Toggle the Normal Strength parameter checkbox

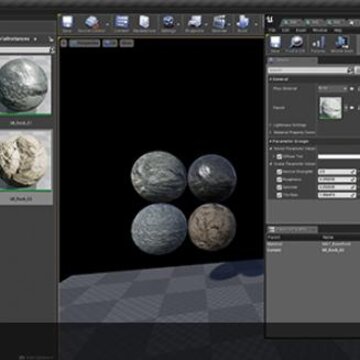coord(279,172)
